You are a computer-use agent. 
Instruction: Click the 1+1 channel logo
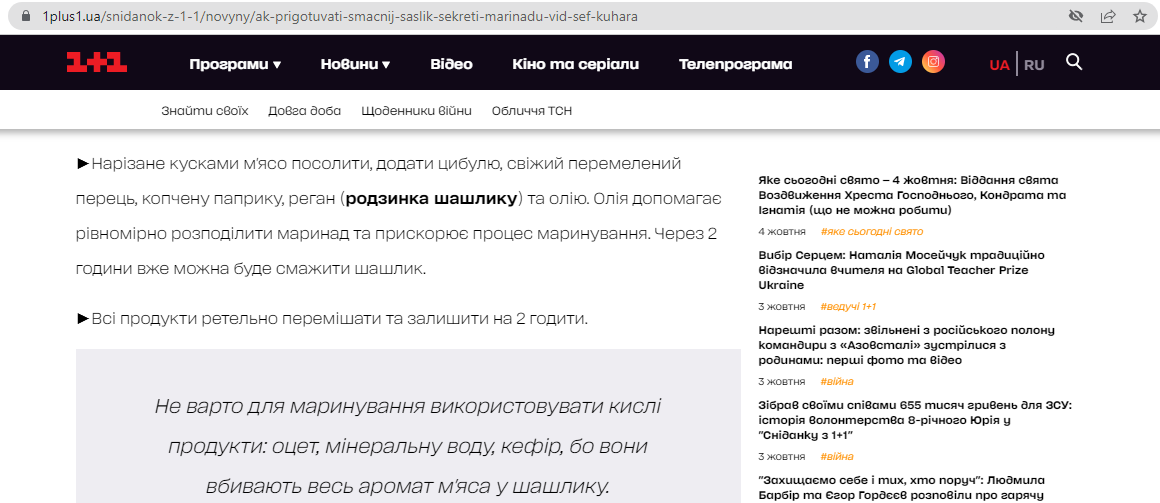97,63
